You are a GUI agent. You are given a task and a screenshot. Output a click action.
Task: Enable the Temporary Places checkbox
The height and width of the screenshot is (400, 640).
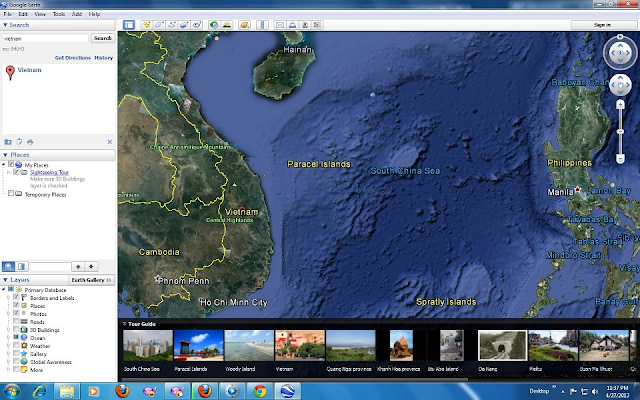click(11, 193)
